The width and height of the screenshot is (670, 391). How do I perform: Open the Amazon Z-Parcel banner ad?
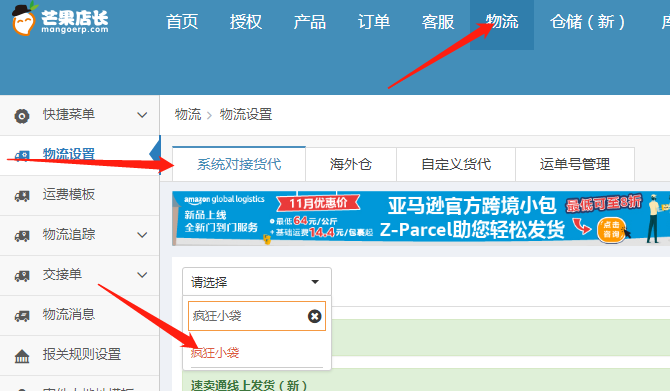[421, 218]
